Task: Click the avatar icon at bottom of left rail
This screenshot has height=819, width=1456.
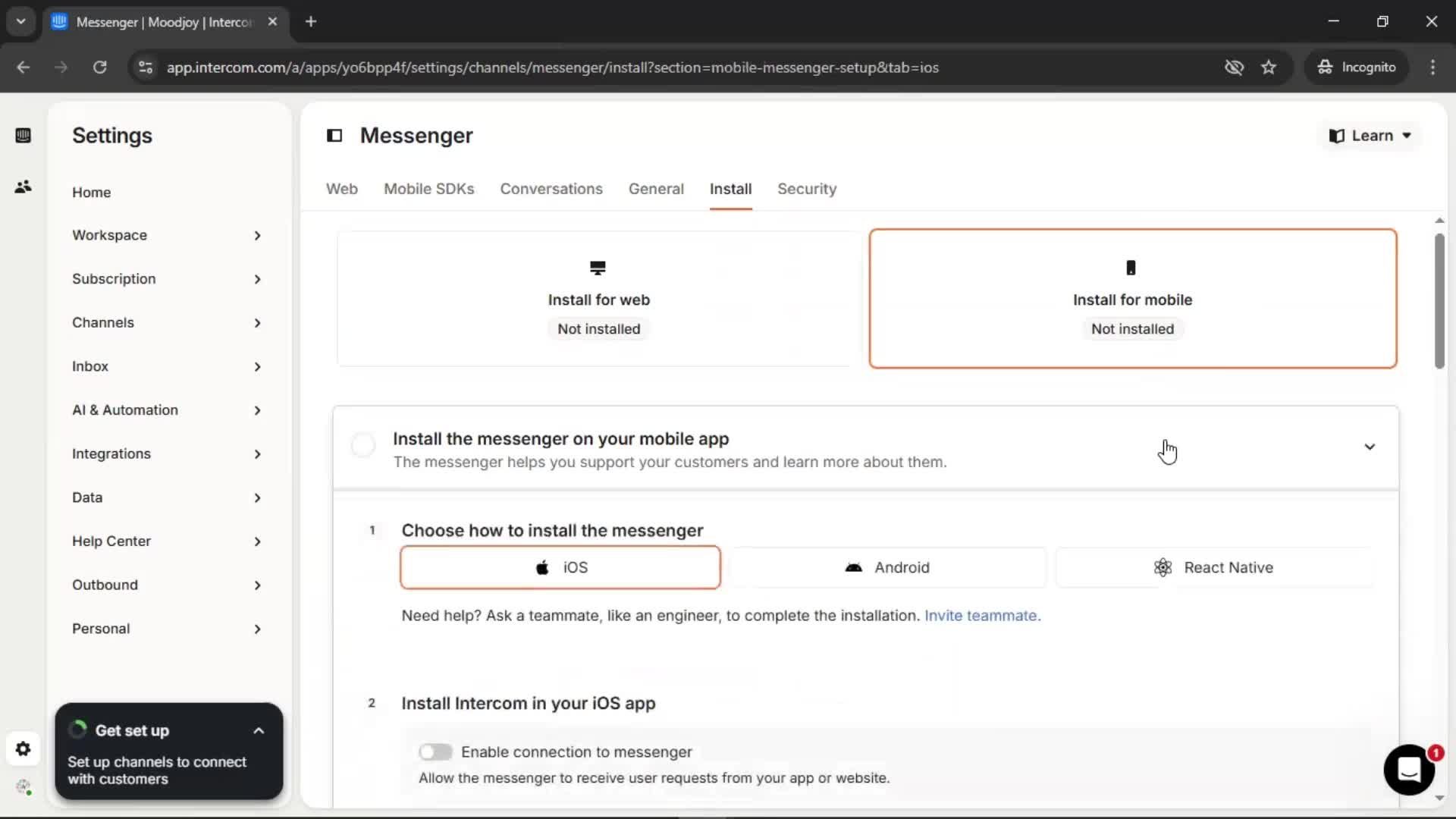Action: [x=24, y=787]
